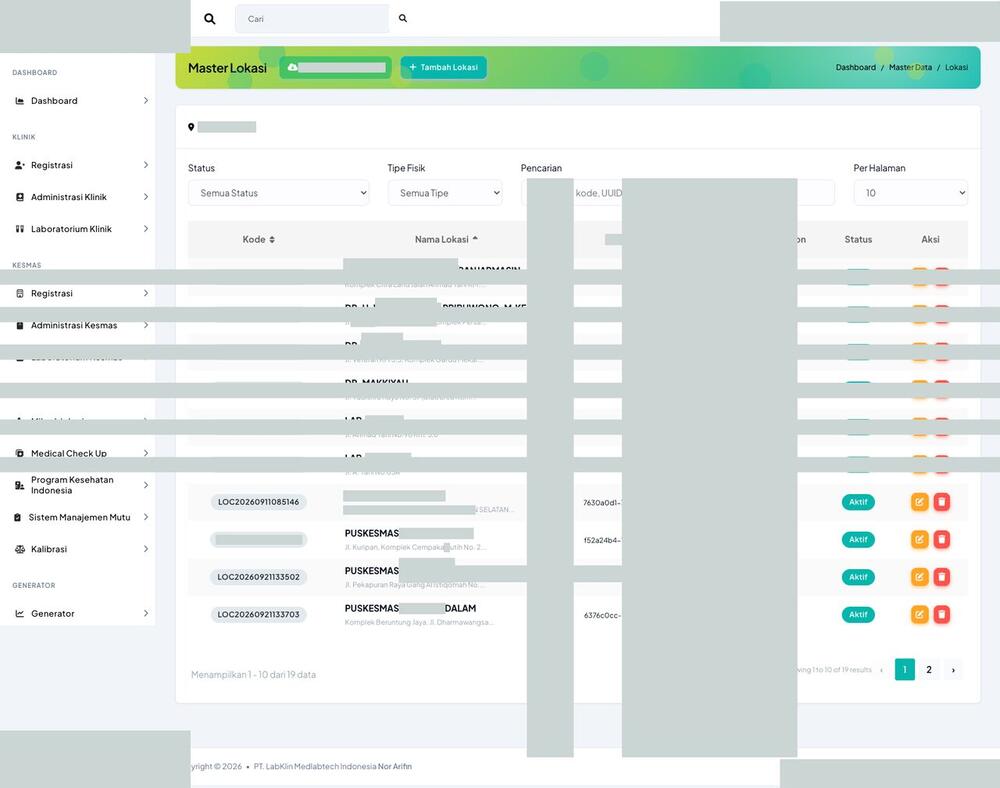Sort table by Kode column
This screenshot has width=1000, height=788.
258,239
